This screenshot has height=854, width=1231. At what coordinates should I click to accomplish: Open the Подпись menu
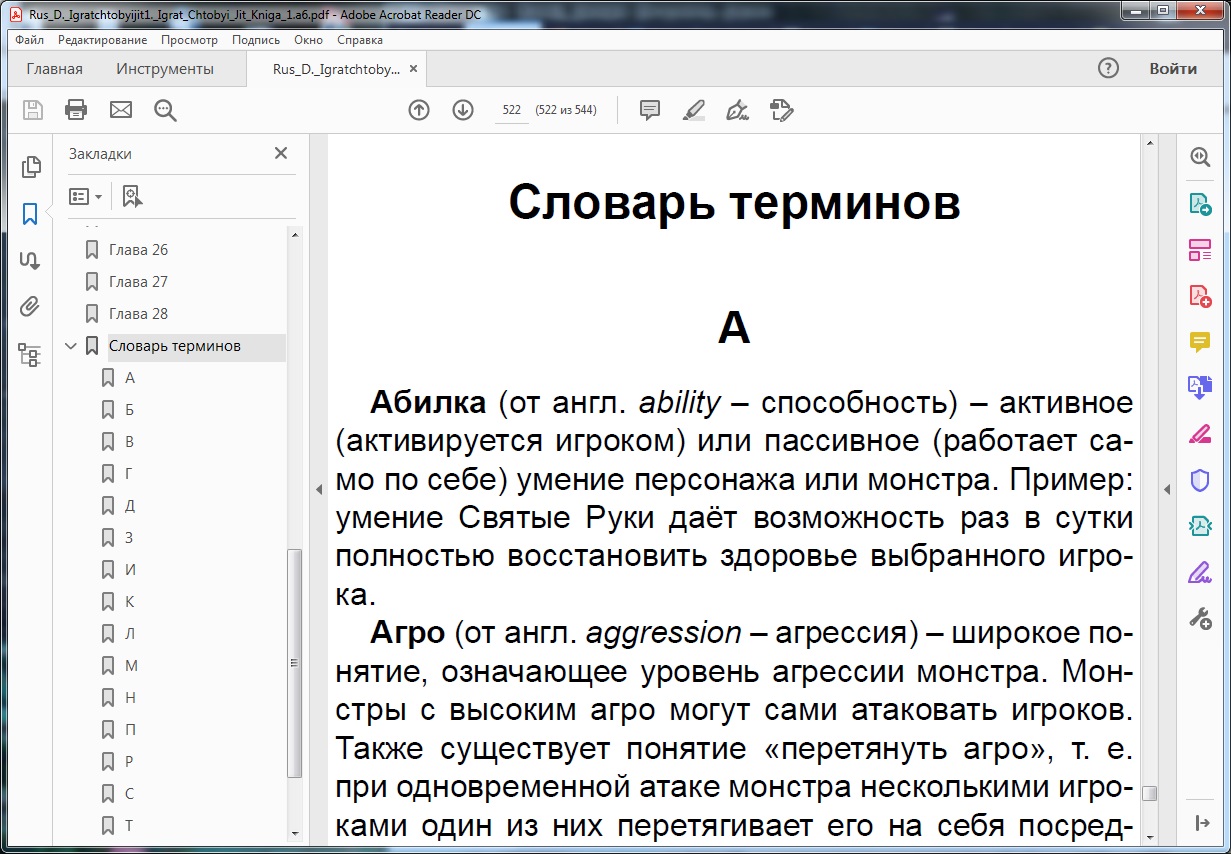point(256,40)
